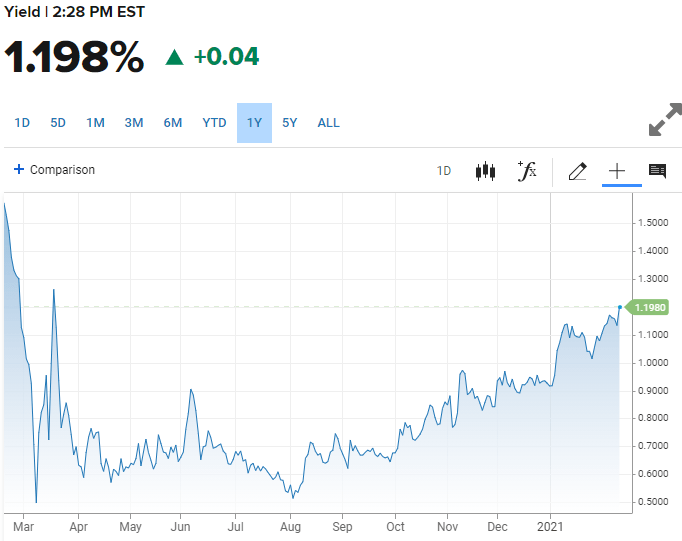Screen dimensions: 682x541
Task: Select the pencil drawing tool
Action: coord(578,171)
